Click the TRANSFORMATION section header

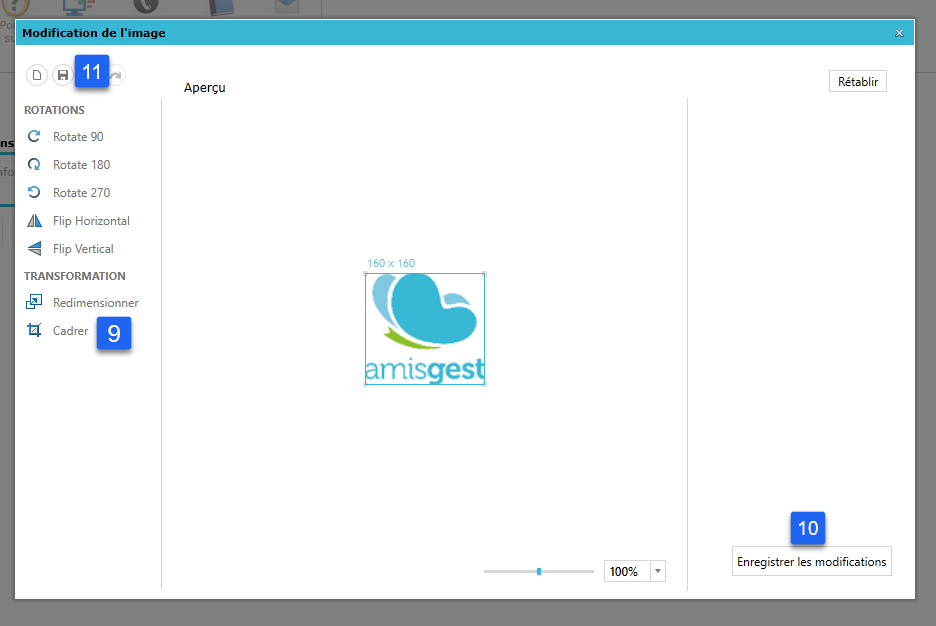pyautogui.click(x=75, y=276)
